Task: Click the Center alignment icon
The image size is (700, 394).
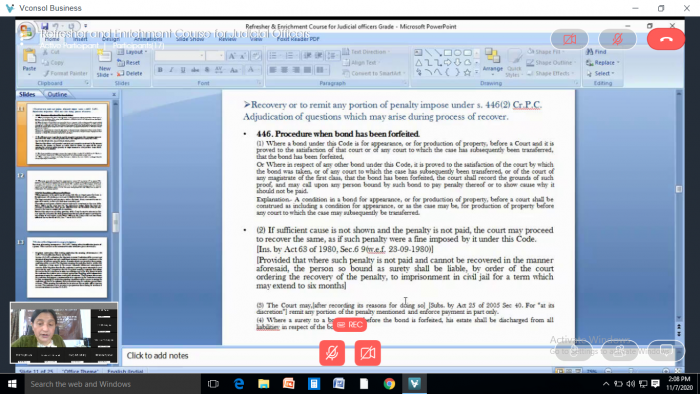Action: [284, 70]
